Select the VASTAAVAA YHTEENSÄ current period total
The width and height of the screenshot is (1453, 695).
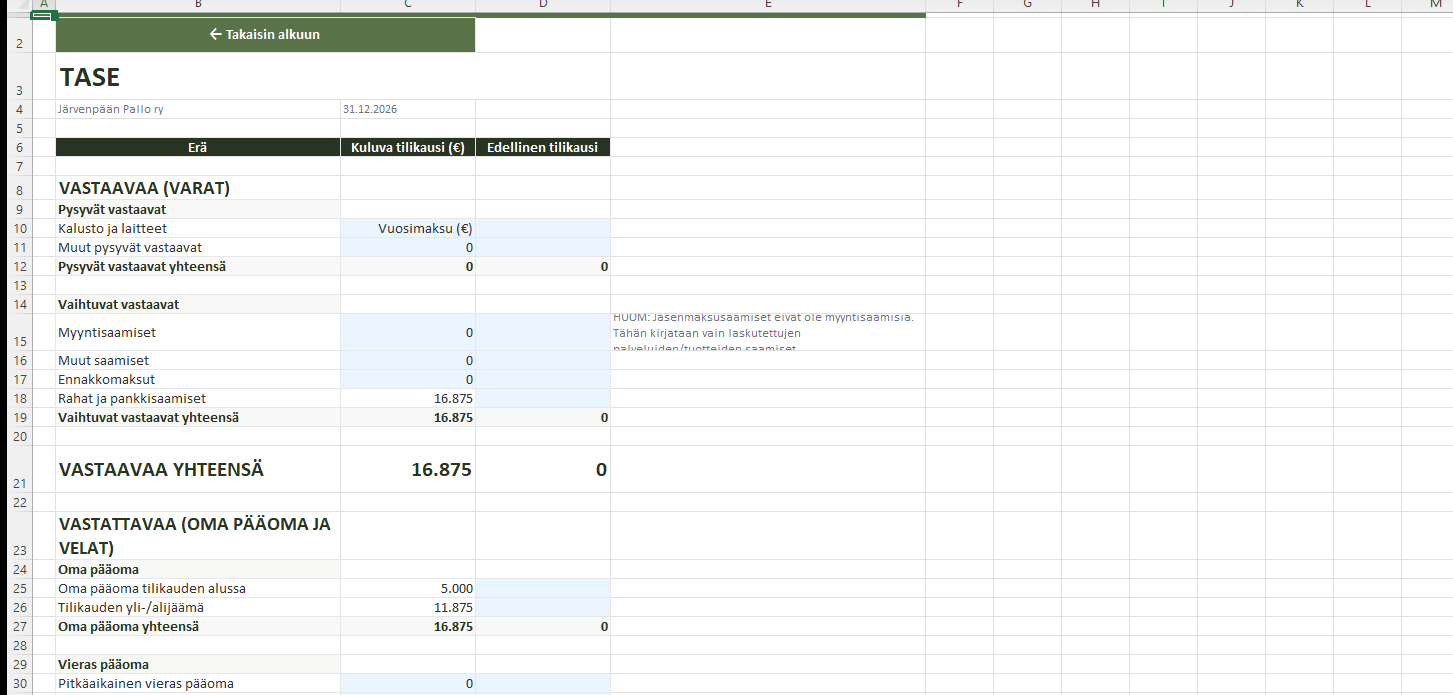tap(407, 470)
